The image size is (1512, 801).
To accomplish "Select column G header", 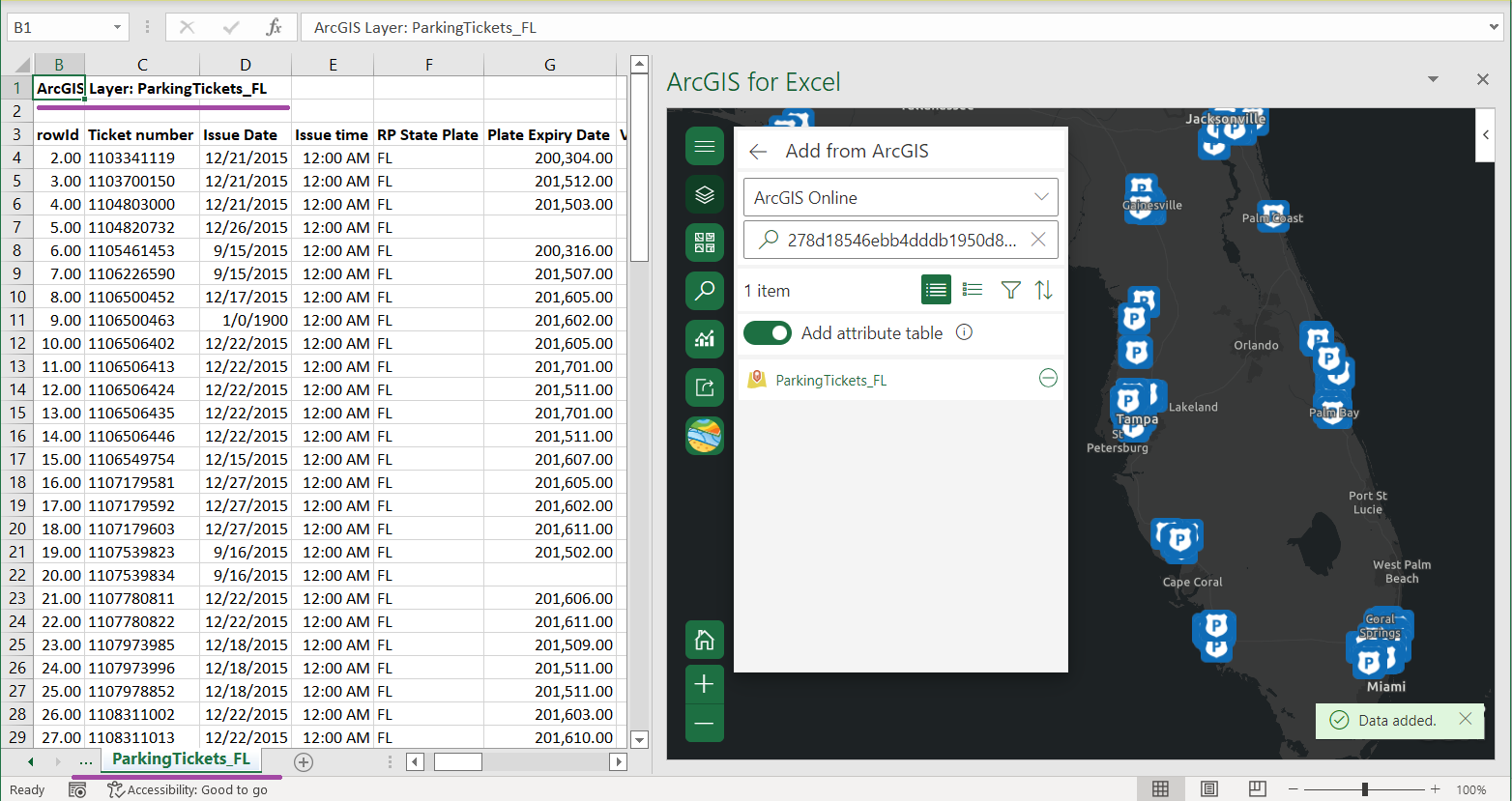I will 549,65.
